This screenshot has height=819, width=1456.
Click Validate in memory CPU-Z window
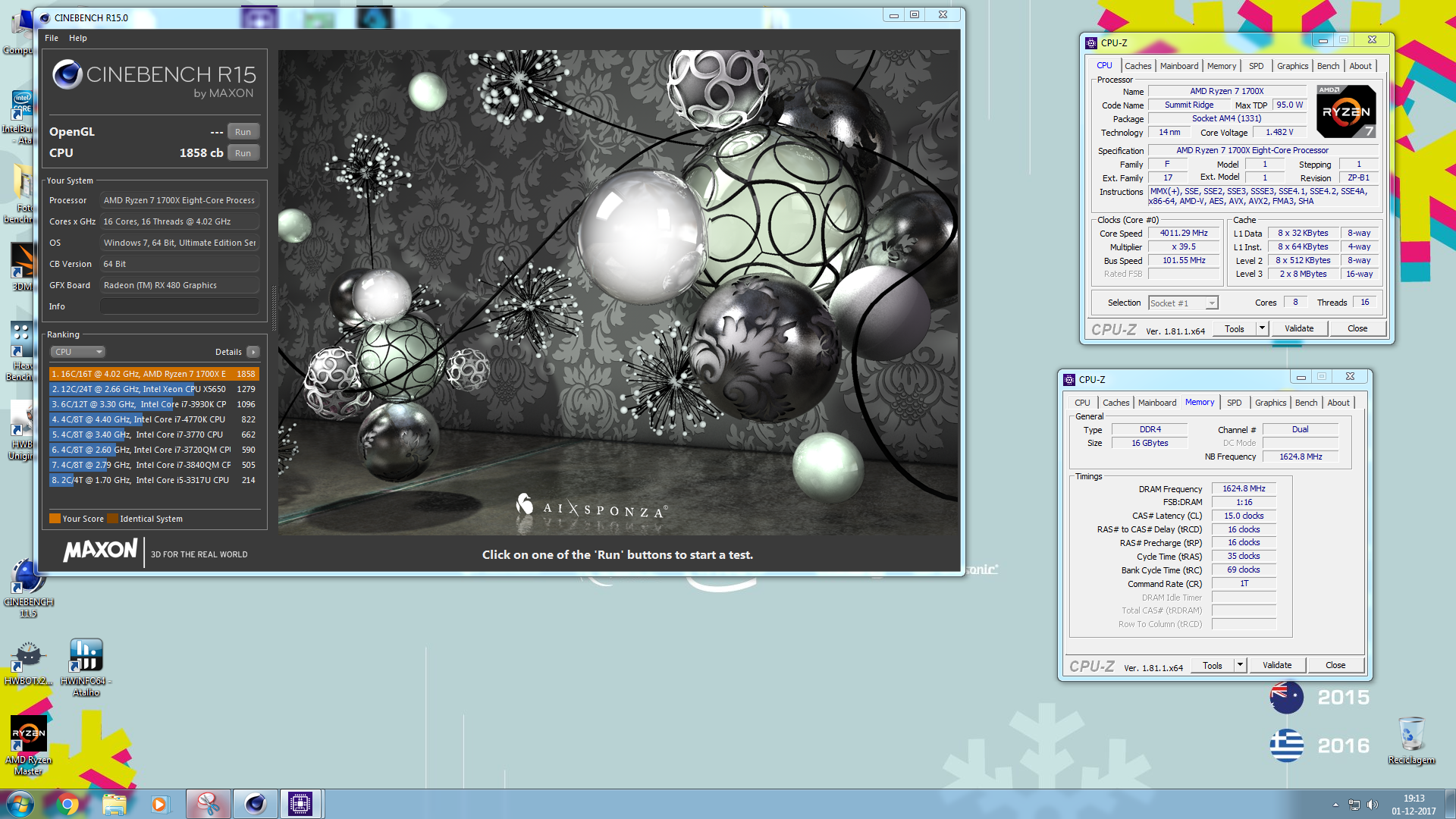(1277, 666)
